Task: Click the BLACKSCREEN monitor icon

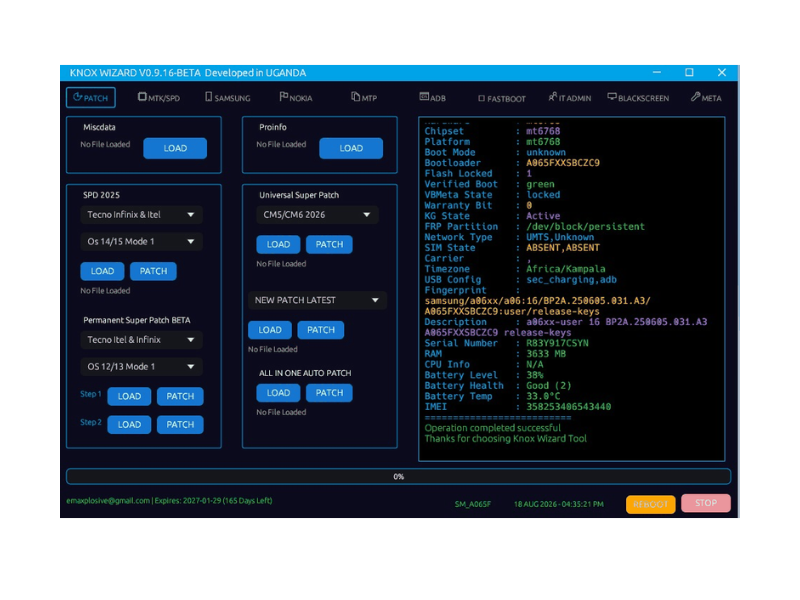Action: (612, 96)
